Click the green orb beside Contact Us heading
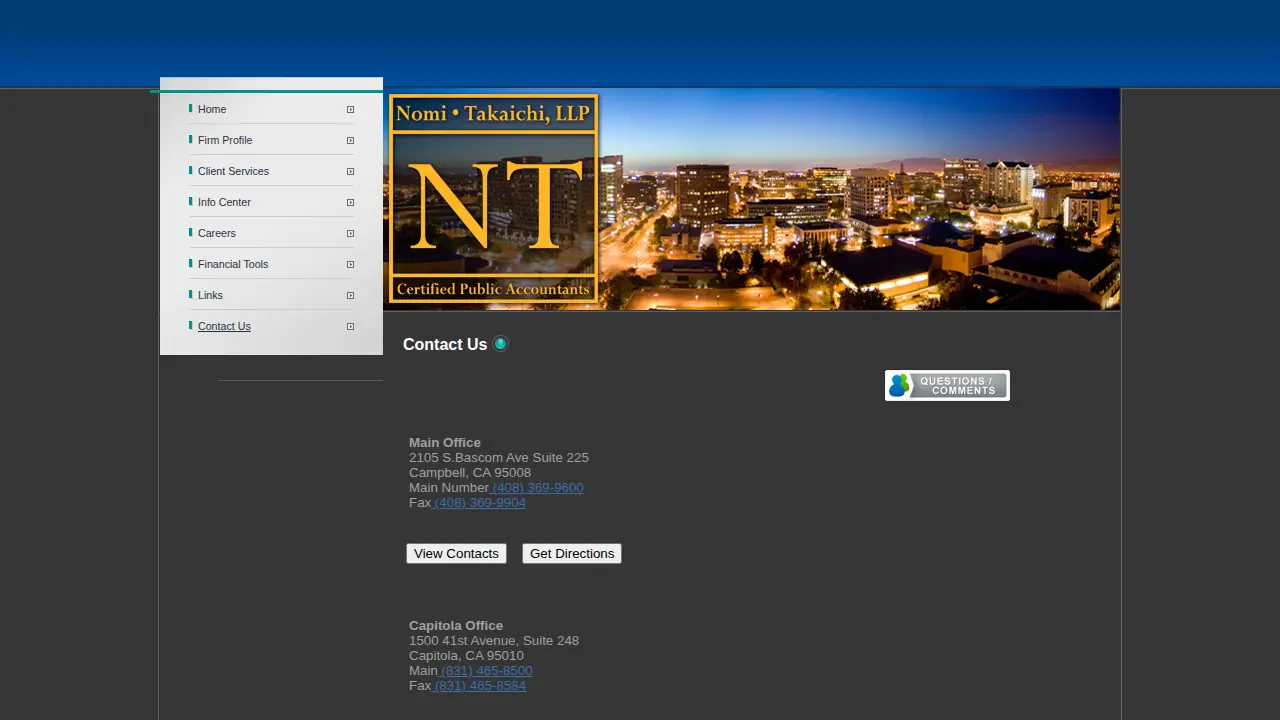This screenshot has height=720, width=1280. click(x=500, y=344)
